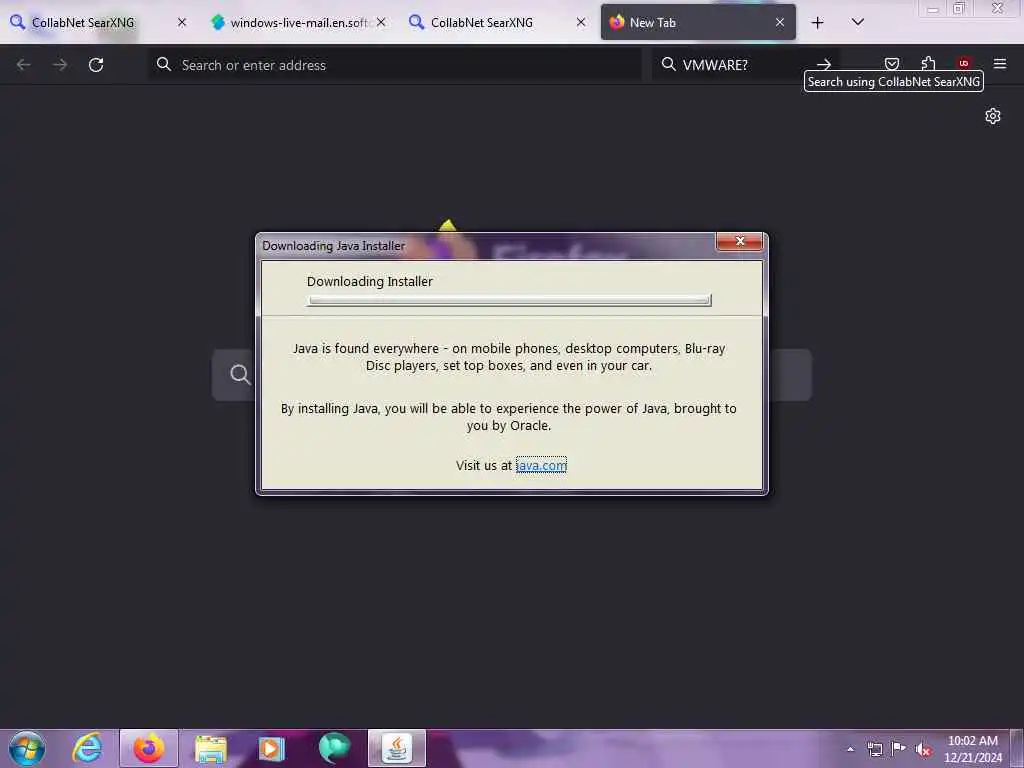The width and height of the screenshot is (1024, 768).
Task: Expand the list all tabs chevron
Action: click(858, 22)
